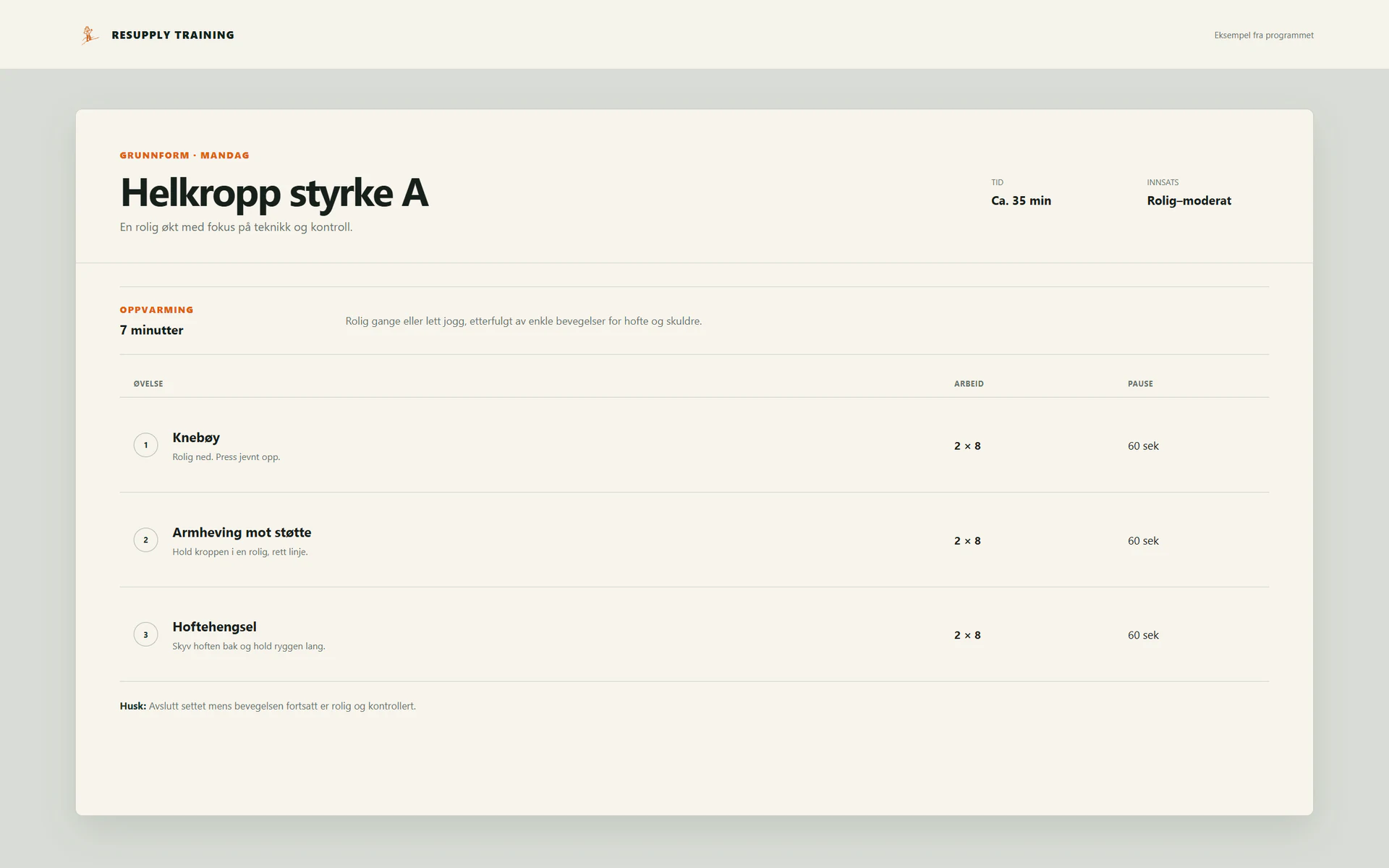Click the 'OPPVARMING' section label
The width and height of the screenshot is (1389, 868).
156,310
